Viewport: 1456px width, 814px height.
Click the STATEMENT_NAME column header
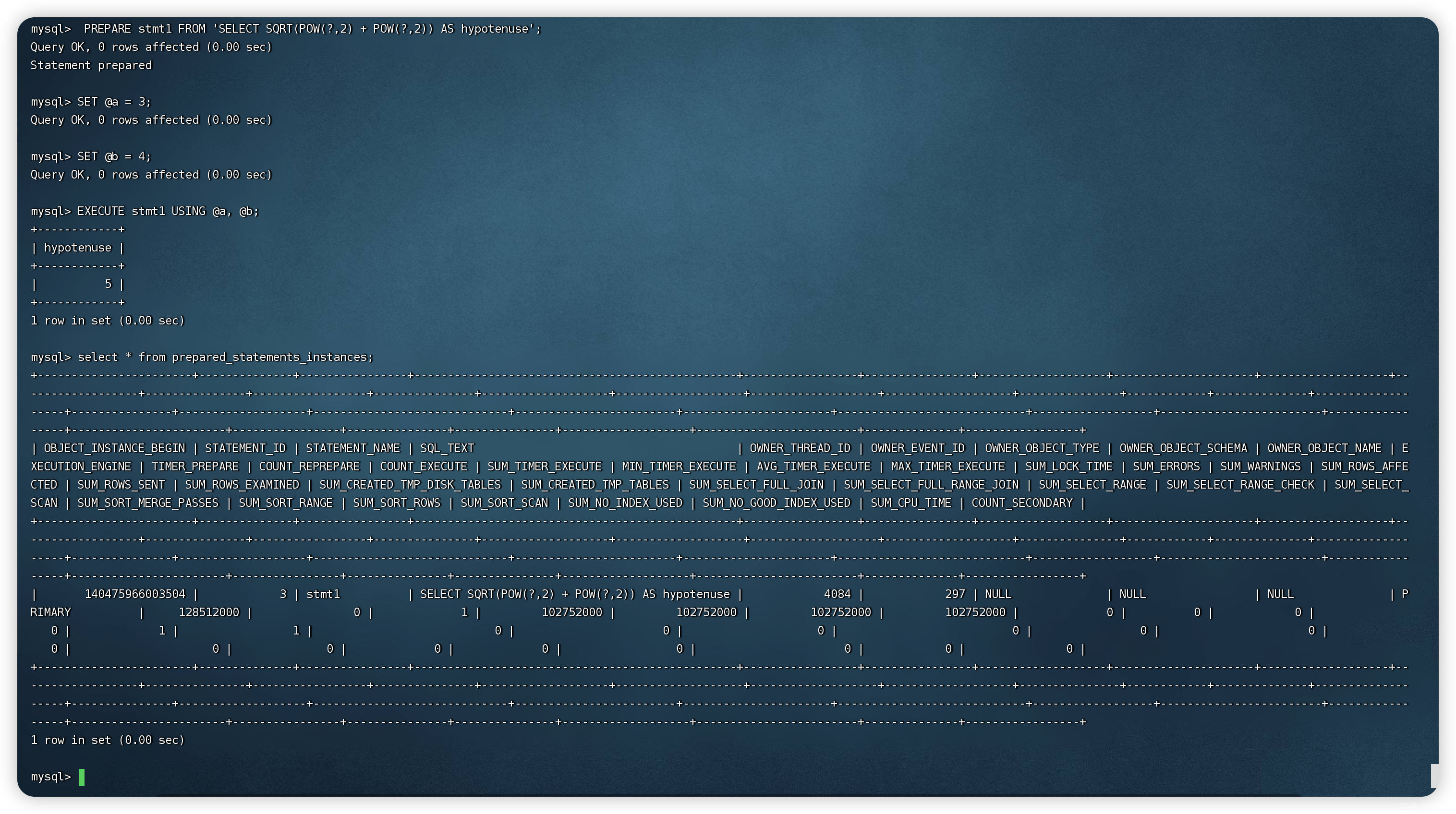[x=352, y=449]
